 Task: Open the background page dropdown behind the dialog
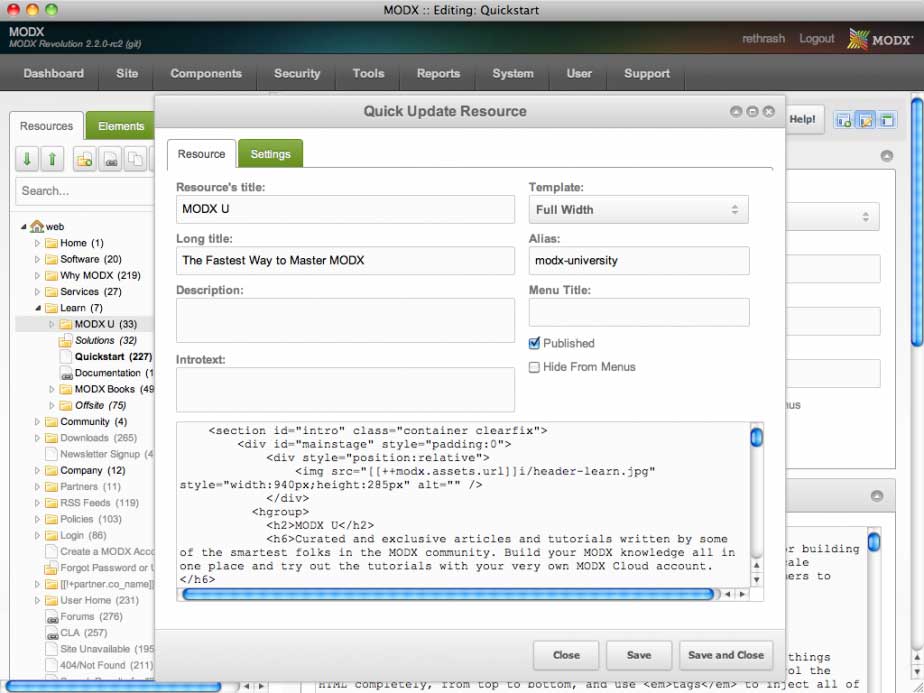[833, 217]
